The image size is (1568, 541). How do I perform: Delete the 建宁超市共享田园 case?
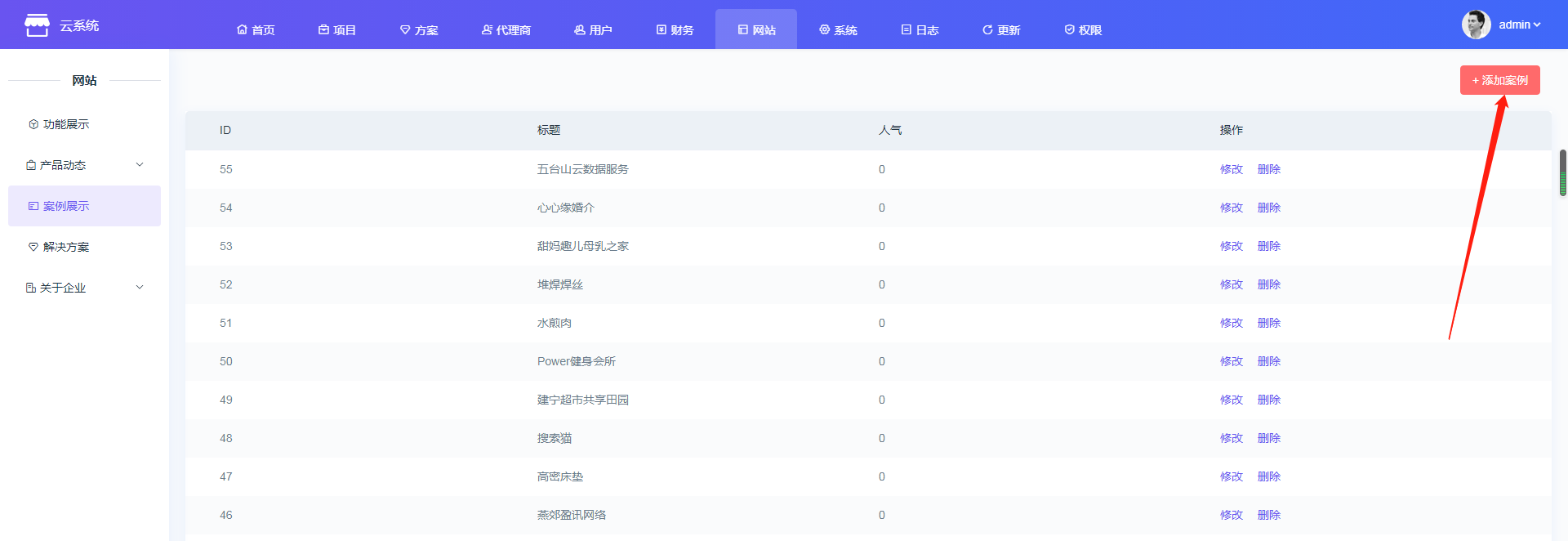pos(1269,400)
